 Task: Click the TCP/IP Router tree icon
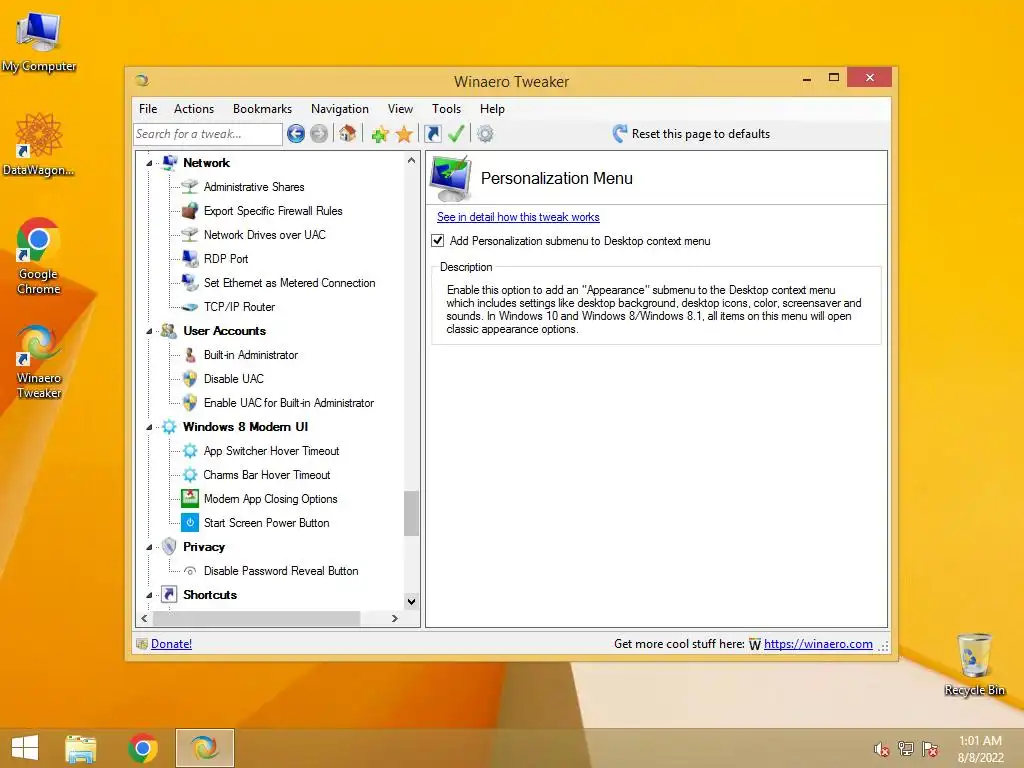189,307
